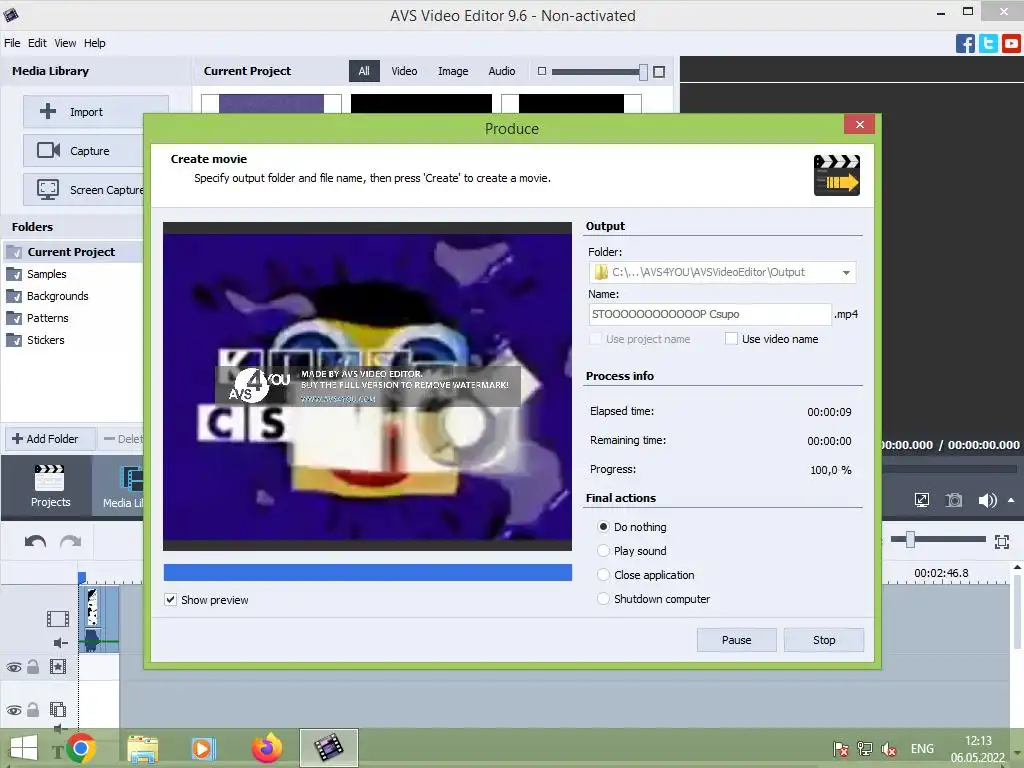Select the Play sound final action

603,551
